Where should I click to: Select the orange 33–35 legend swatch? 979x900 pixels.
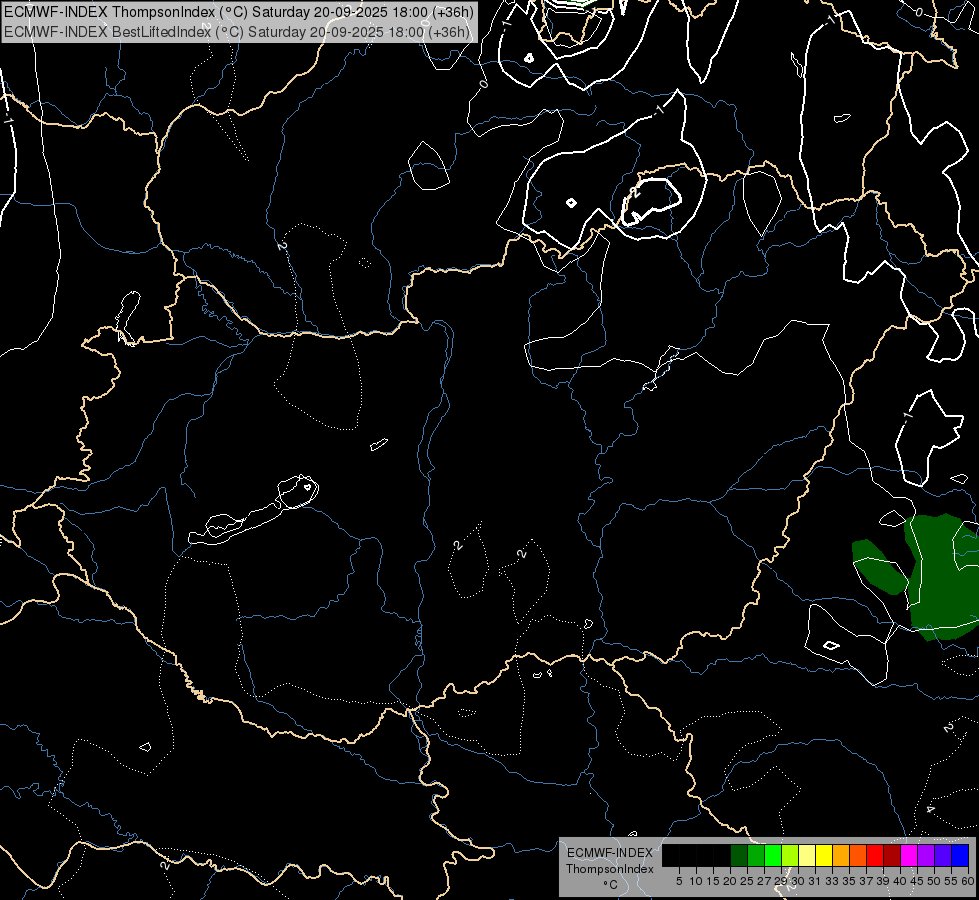tap(841, 855)
